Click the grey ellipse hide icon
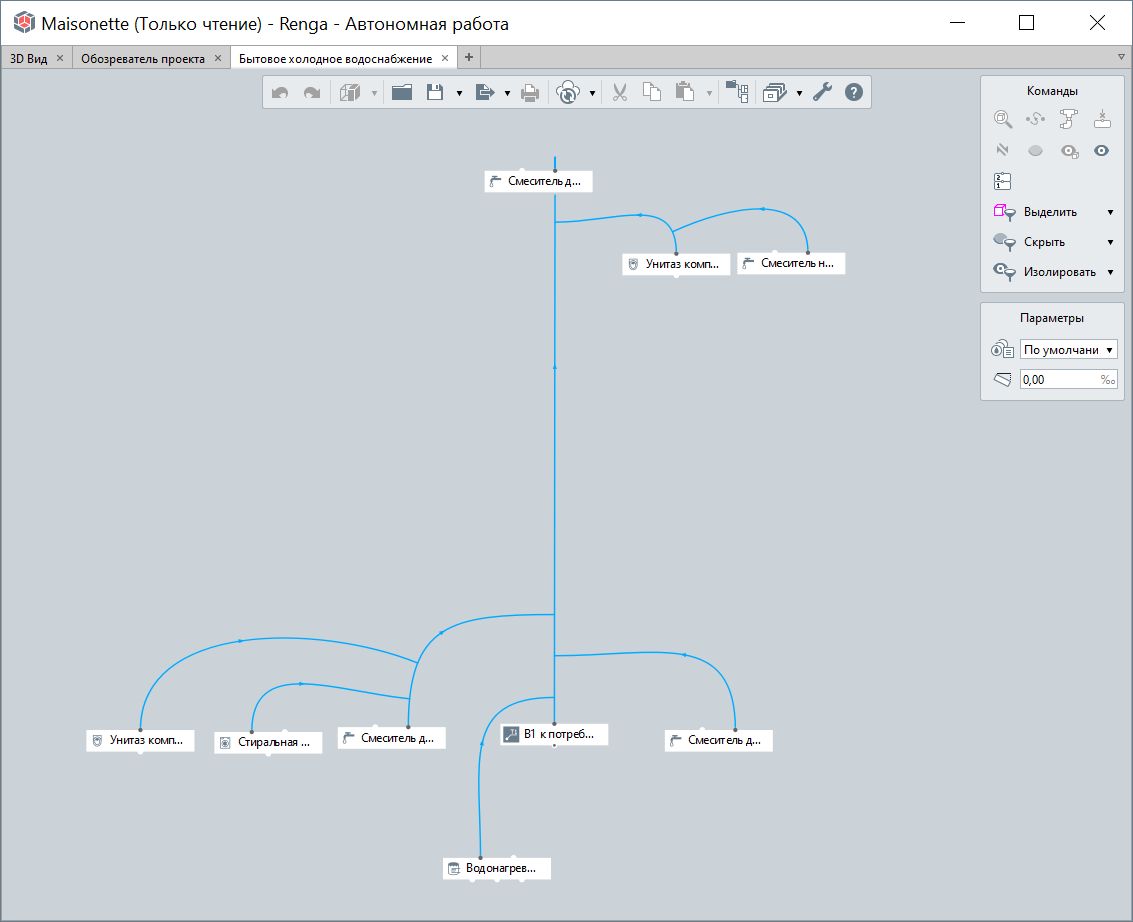This screenshot has width=1133, height=922. click(x=1035, y=150)
